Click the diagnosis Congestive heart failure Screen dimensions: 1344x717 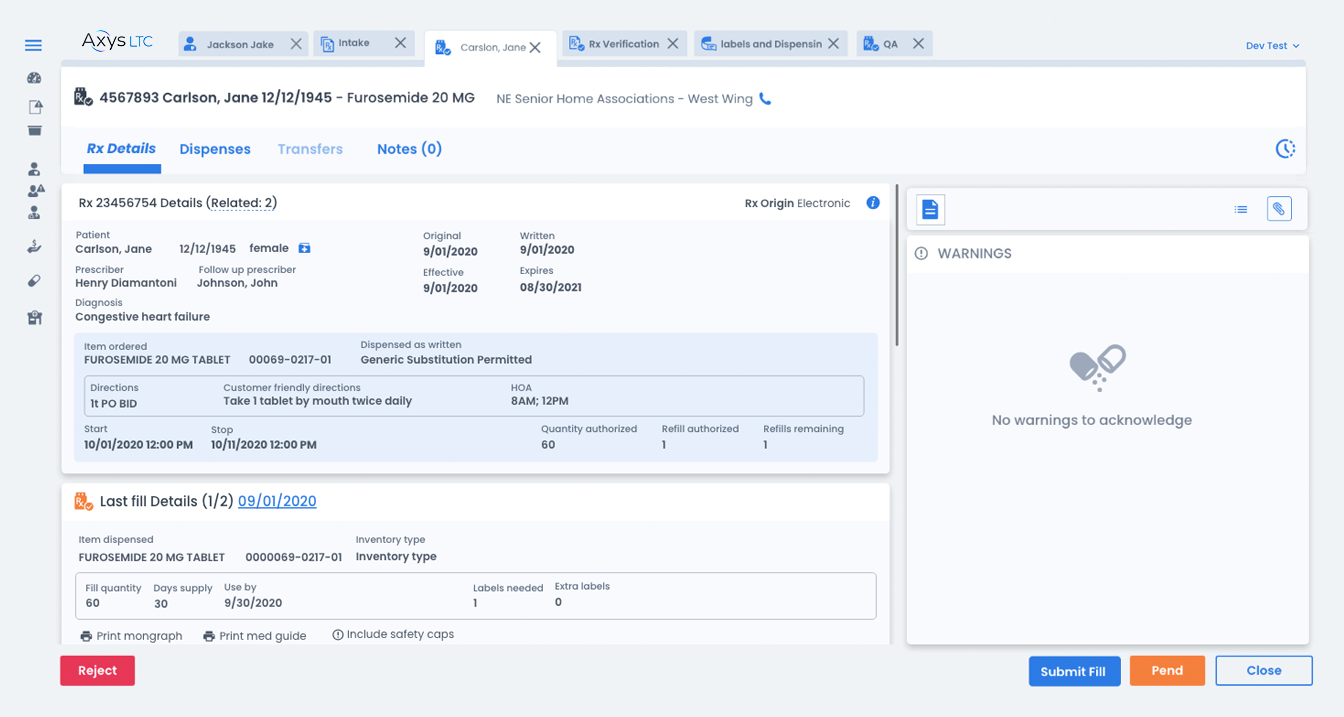143,317
